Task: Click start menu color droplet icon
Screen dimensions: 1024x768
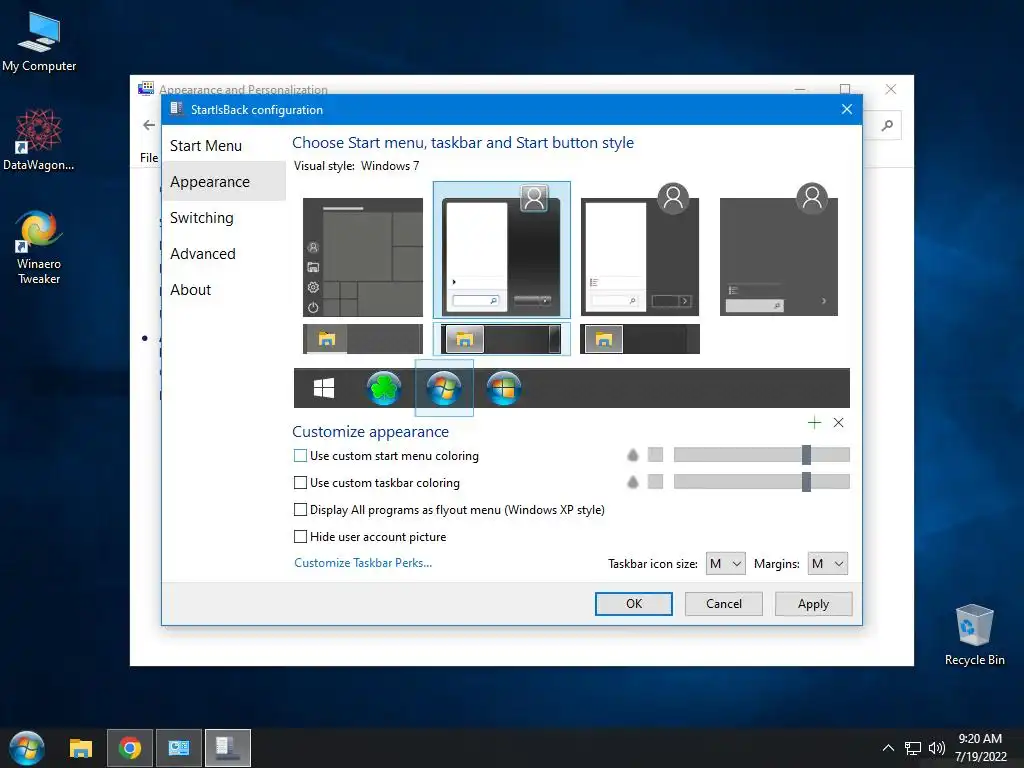Action: click(x=632, y=455)
